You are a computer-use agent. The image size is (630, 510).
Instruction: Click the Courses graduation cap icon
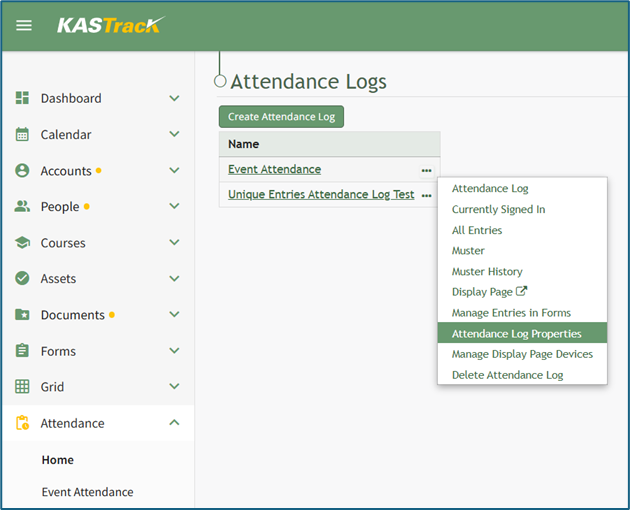pyautogui.click(x=22, y=243)
